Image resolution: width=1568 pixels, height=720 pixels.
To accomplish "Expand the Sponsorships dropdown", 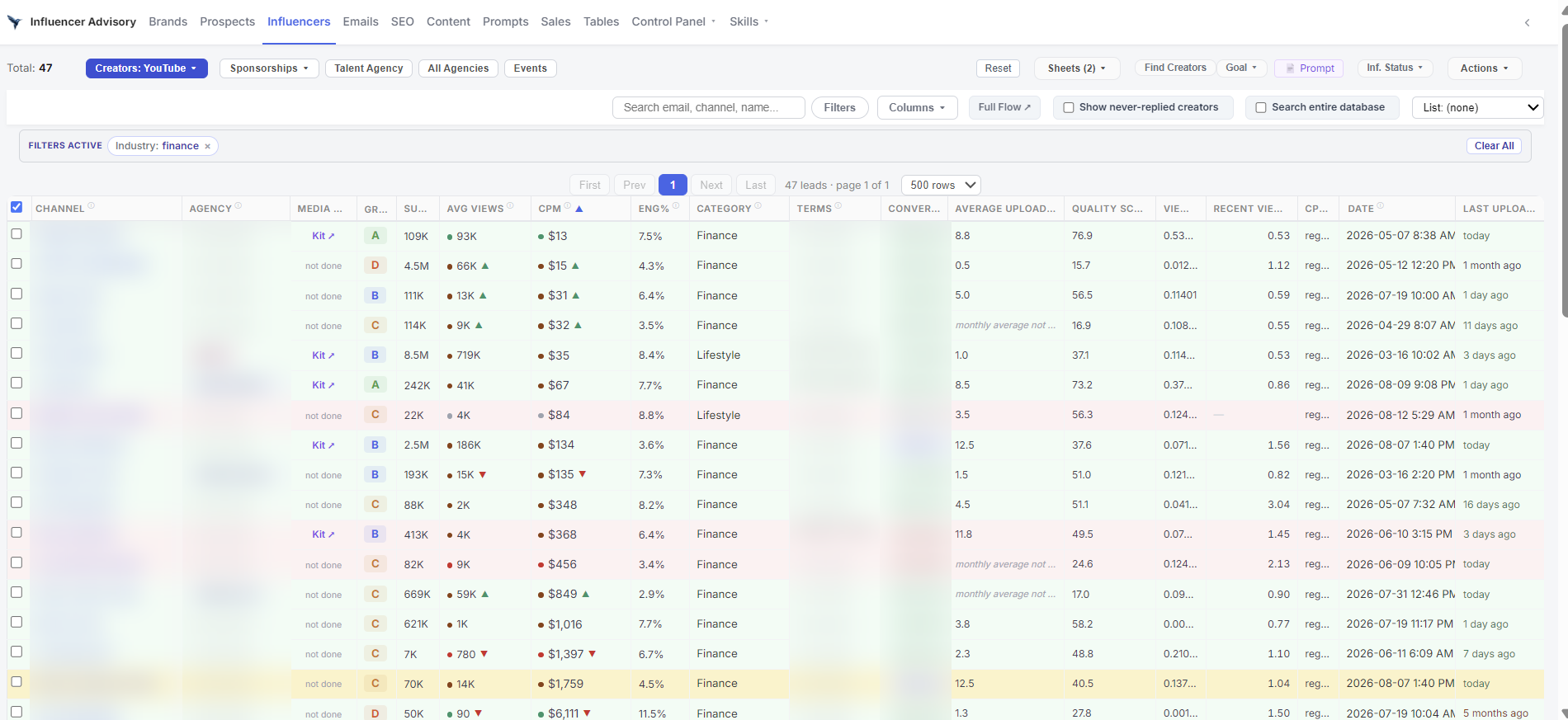I will 269,68.
